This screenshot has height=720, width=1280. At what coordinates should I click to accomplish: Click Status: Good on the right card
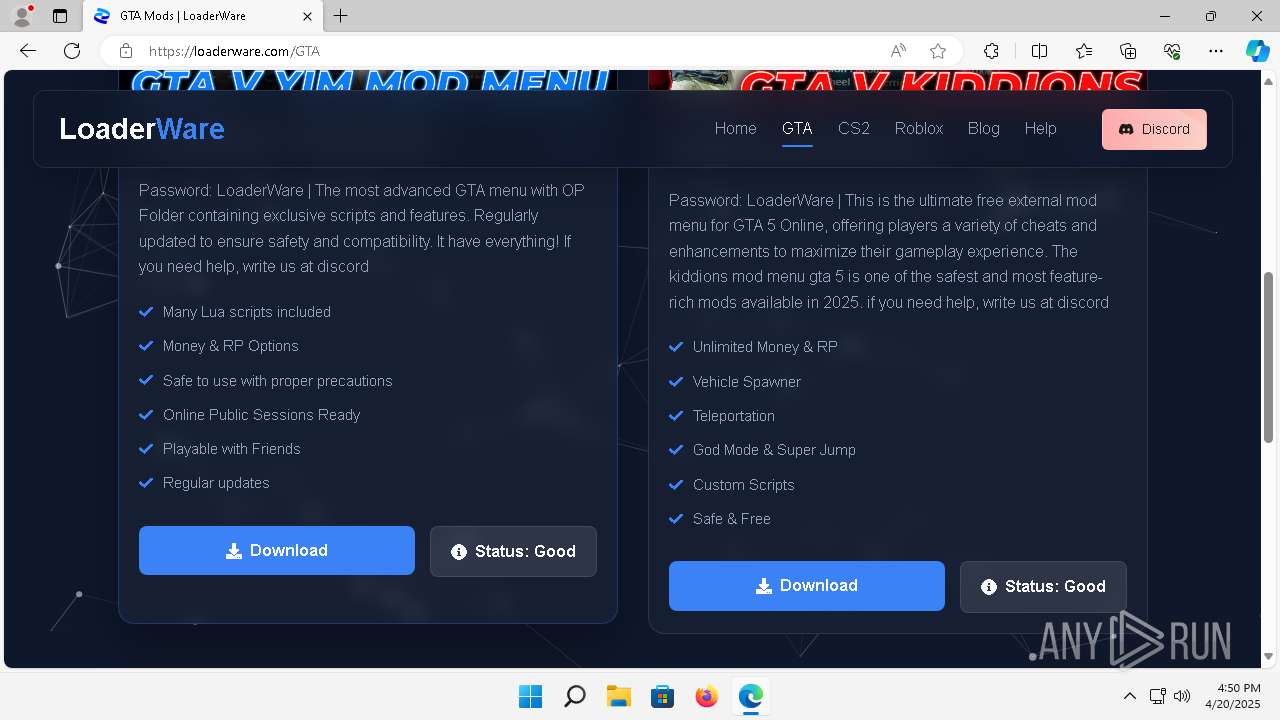pyautogui.click(x=1043, y=586)
